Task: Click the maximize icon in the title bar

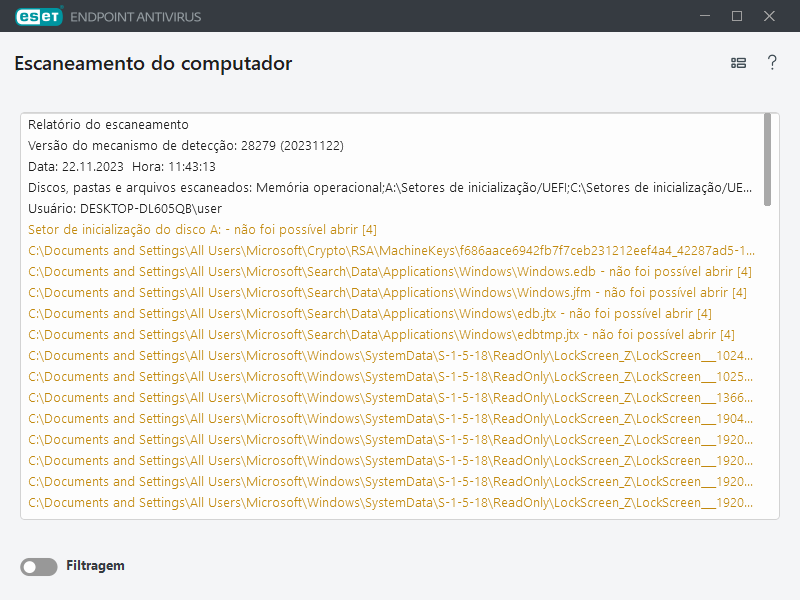Action: pyautogui.click(x=737, y=16)
